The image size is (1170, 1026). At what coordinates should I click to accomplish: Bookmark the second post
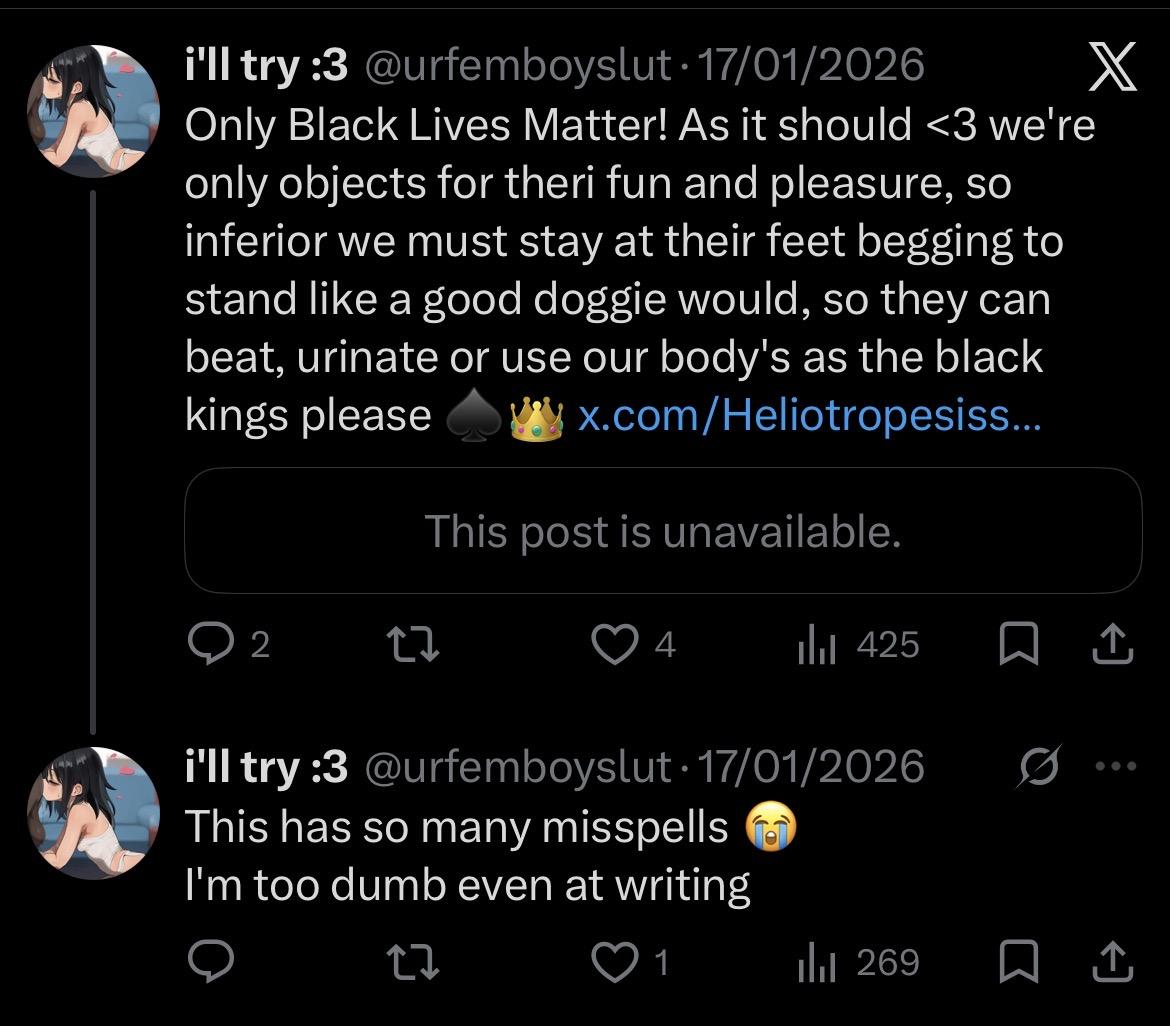(x=1017, y=962)
